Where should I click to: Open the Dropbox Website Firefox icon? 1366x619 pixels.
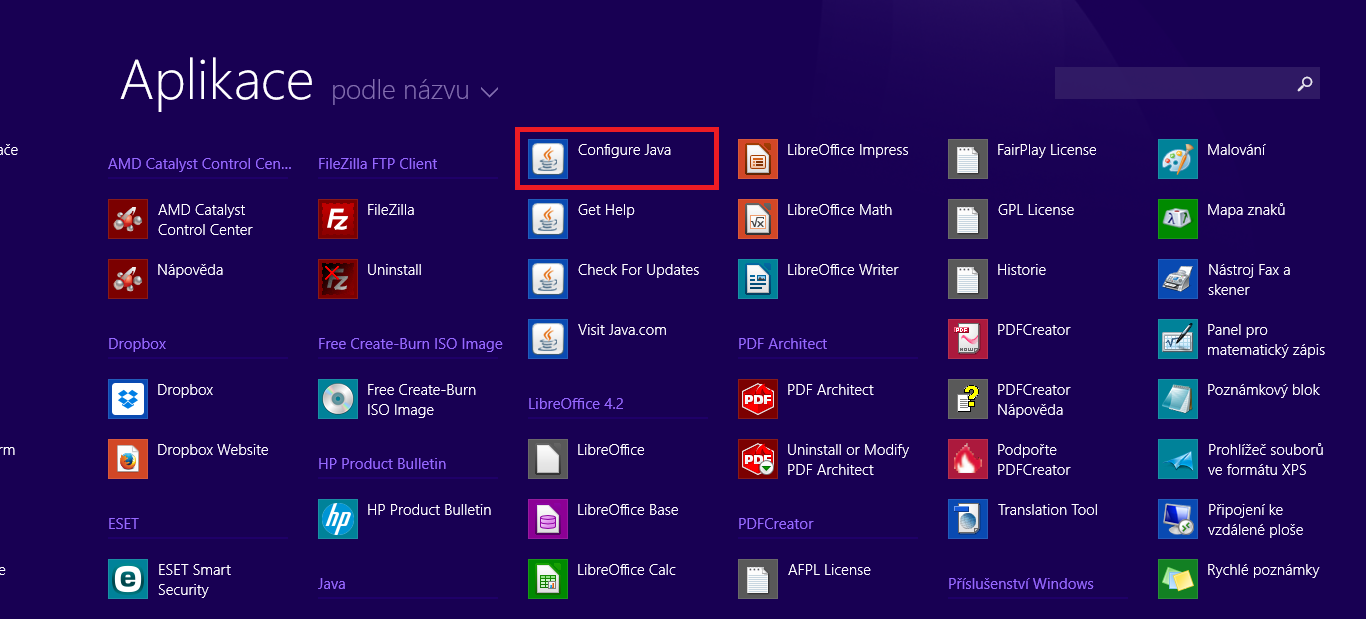click(128, 459)
